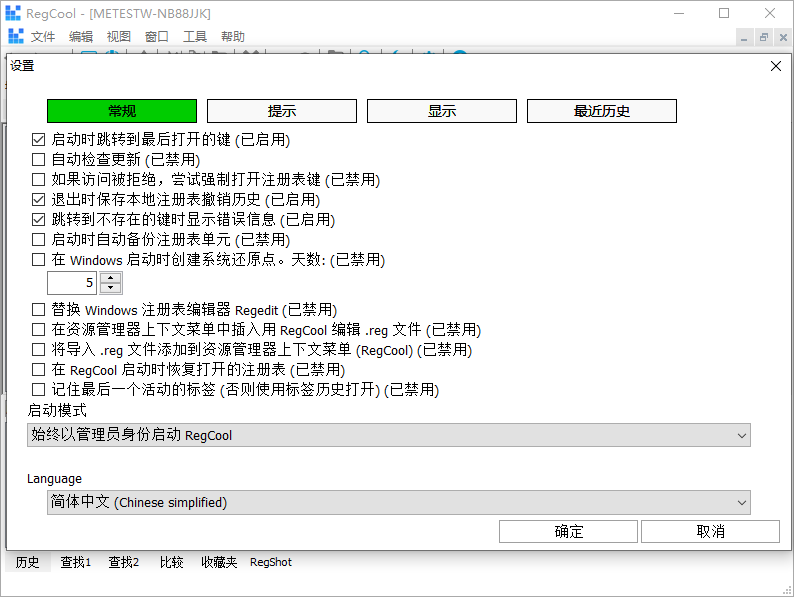Click the RegCool document icon beside the 文件 menu

pos(16,36)
